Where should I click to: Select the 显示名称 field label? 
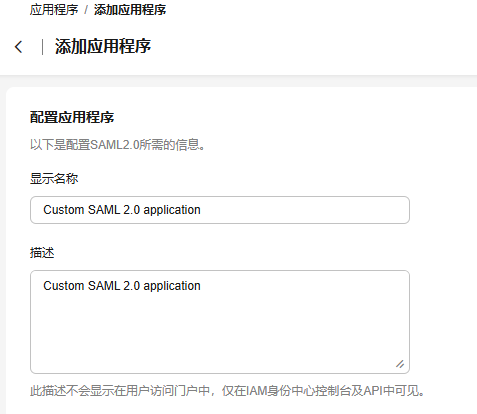[54, 179]
